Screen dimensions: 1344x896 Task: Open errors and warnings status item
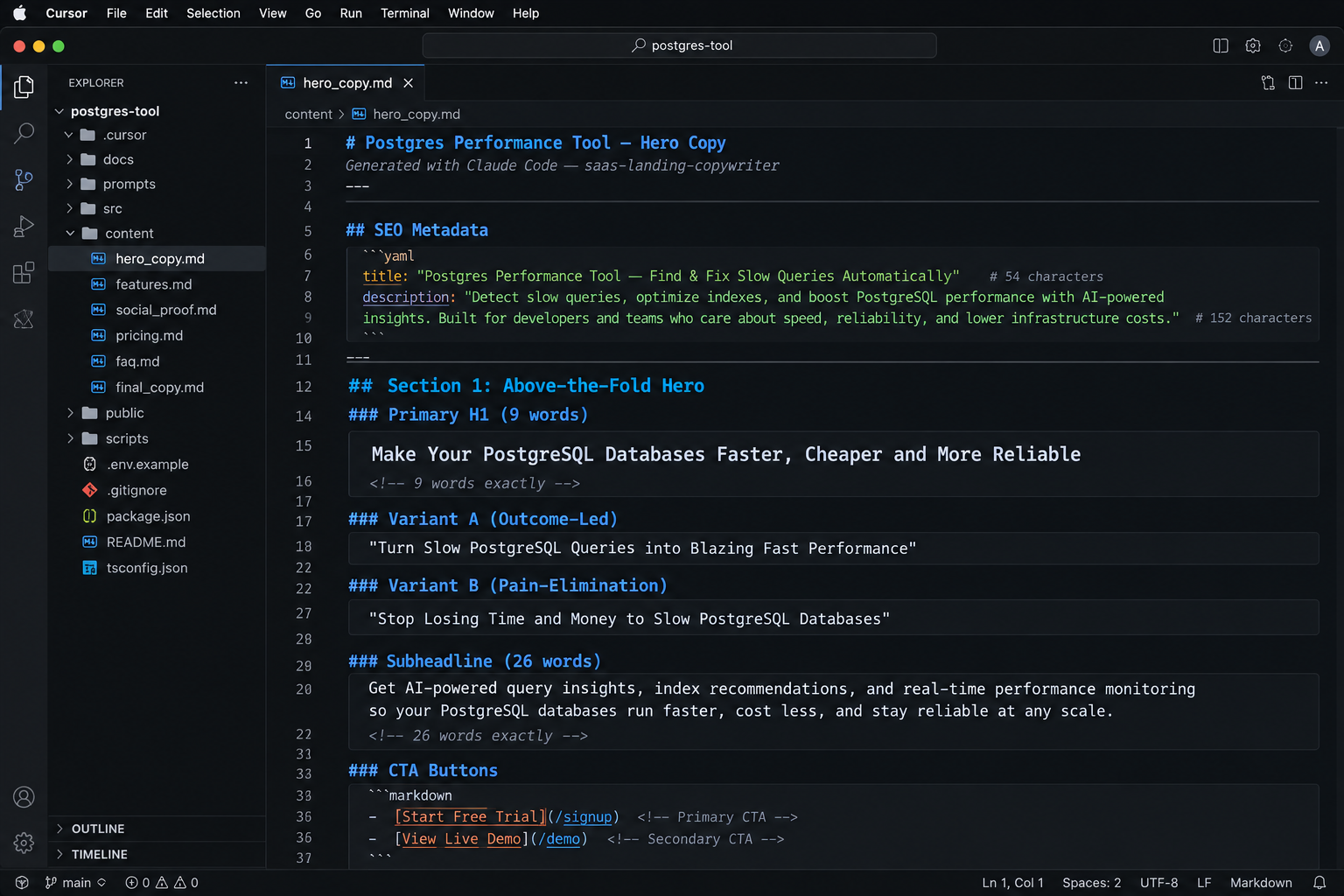coord(162,883)
